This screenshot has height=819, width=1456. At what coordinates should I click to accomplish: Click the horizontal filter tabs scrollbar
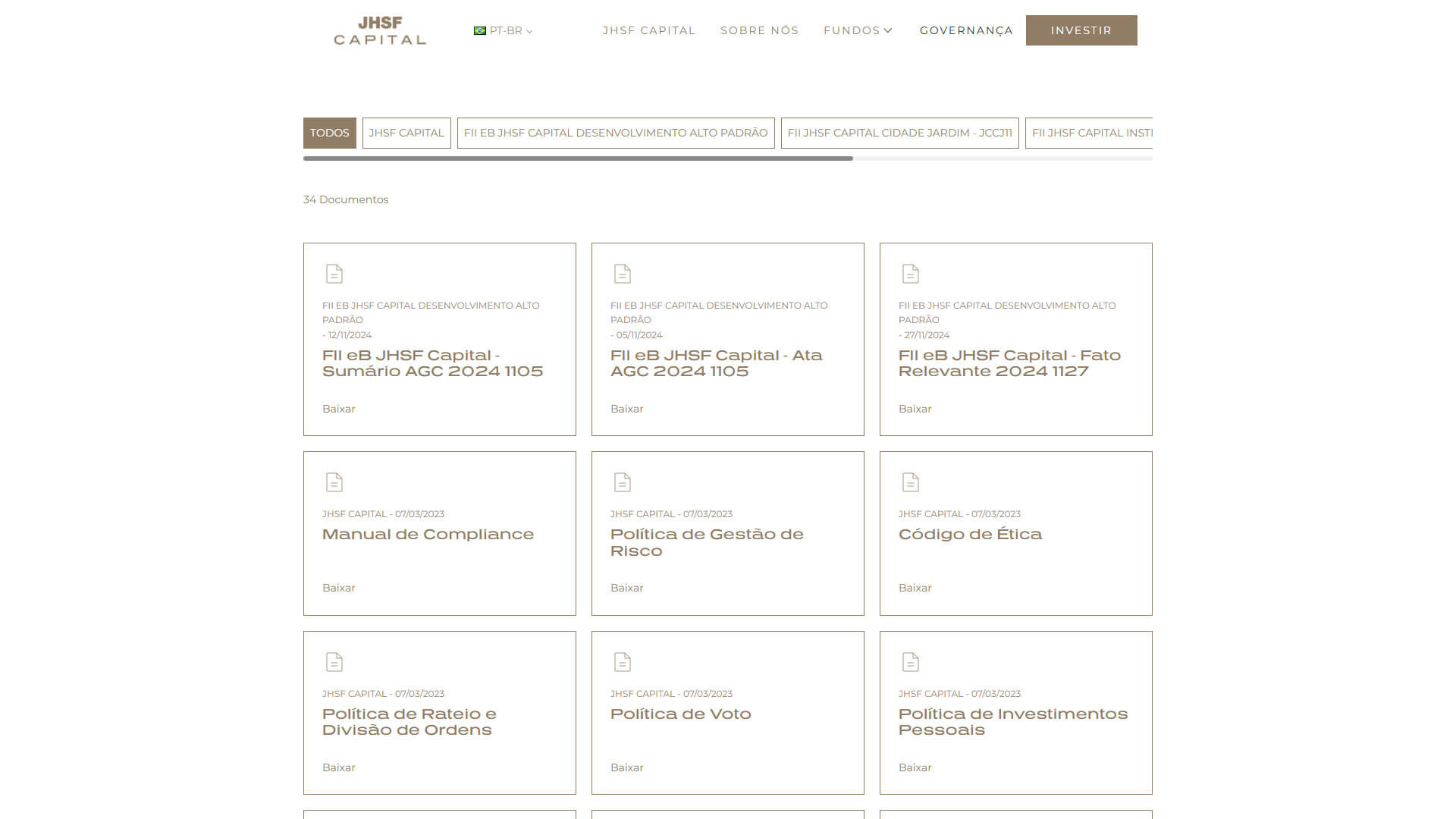pyautogui.click(x=578, y=158)
